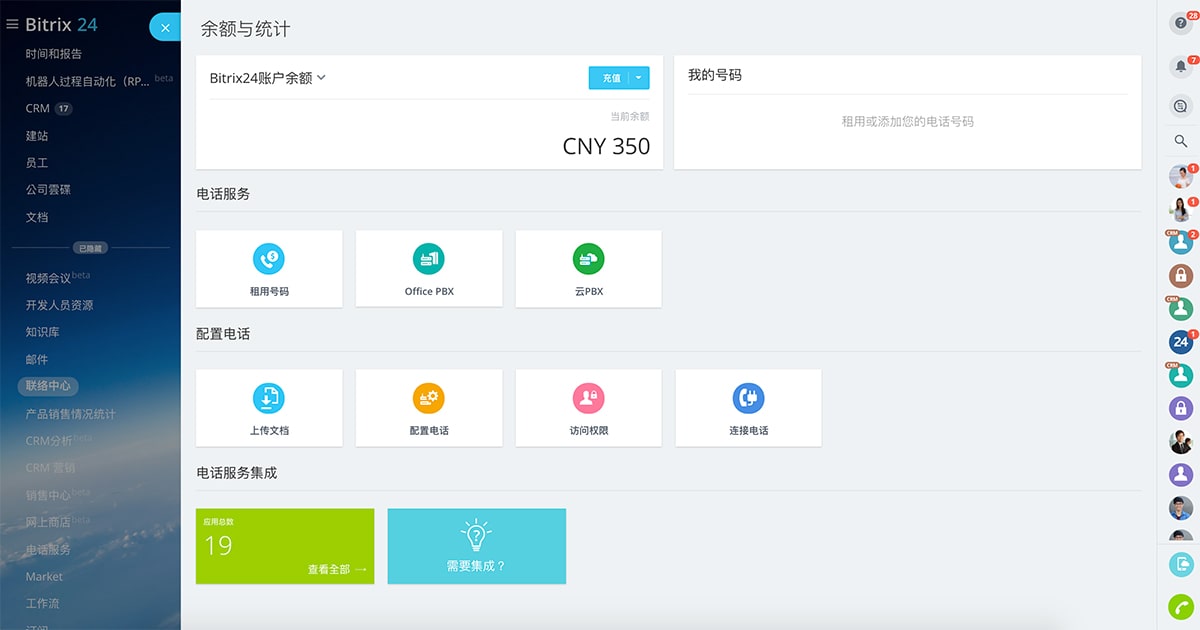Open CRM分析 in the sidebar
Image resolution: width=1200 pixels, height=630 pixels.
49,440
